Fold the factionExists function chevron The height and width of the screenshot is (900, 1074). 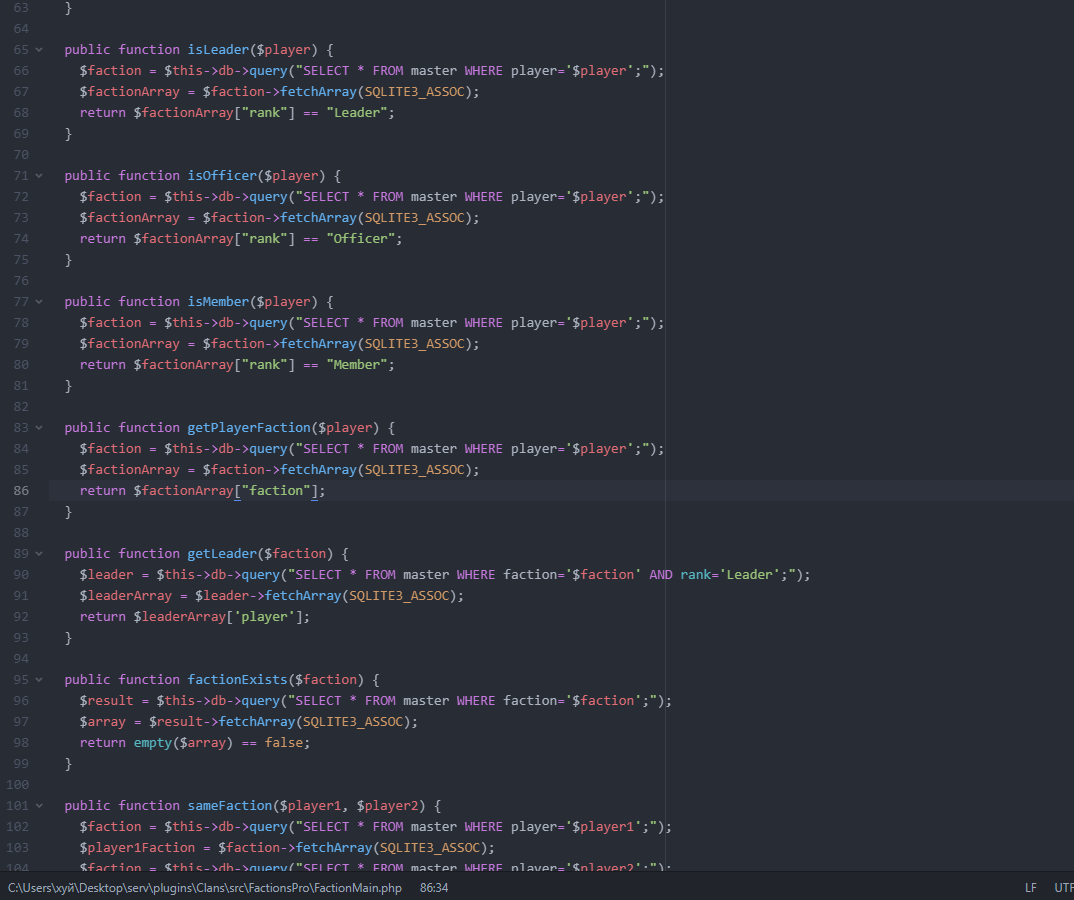pos(39,679)
